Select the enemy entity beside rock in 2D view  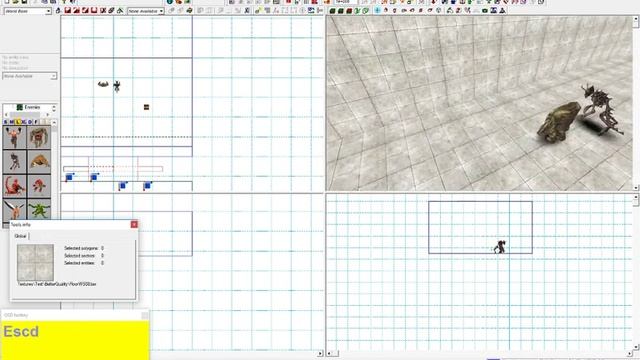(117, 86)
